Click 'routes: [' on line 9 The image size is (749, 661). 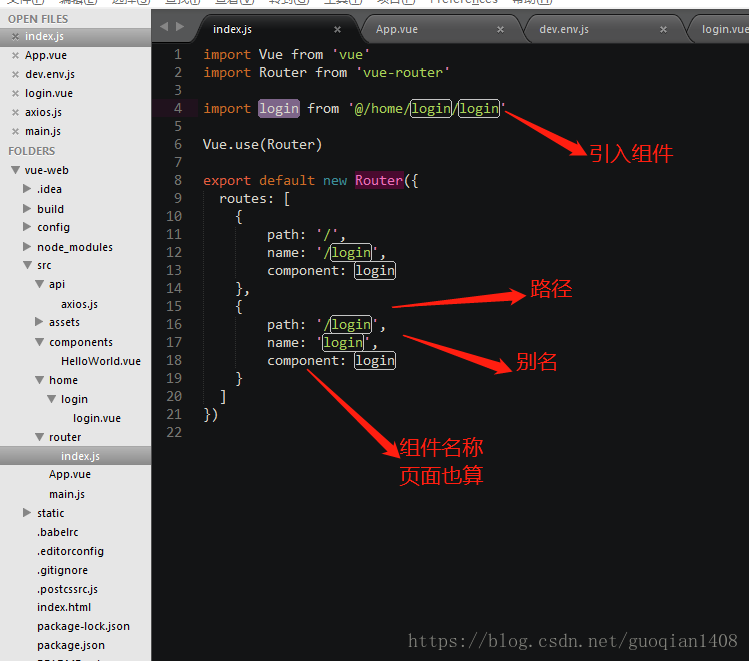point(255,199)
